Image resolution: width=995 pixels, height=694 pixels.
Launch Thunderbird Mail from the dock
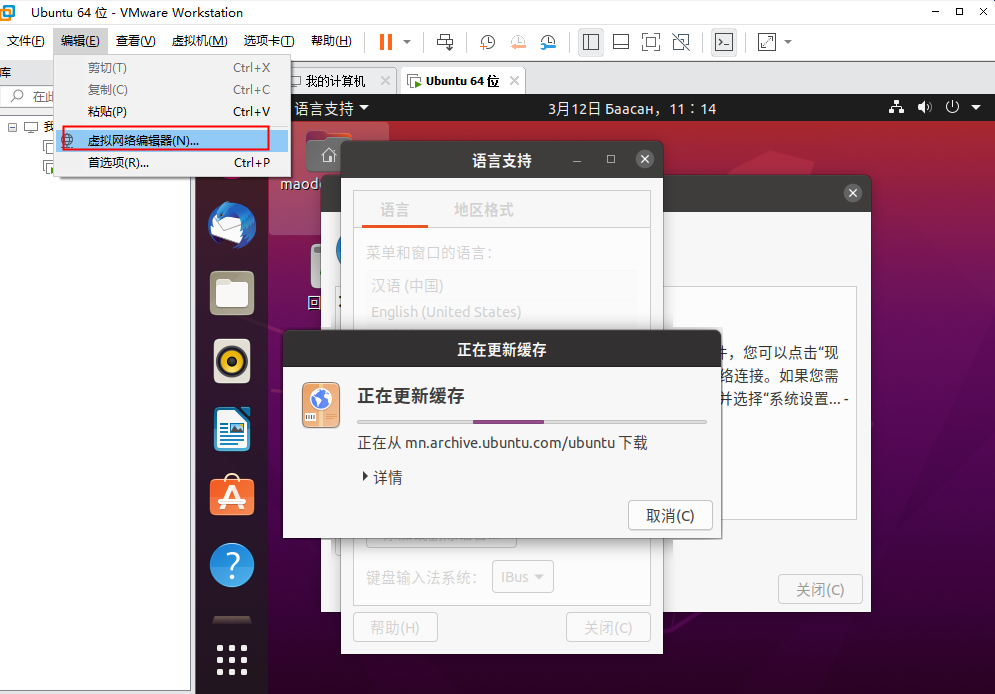coord(232,225)
